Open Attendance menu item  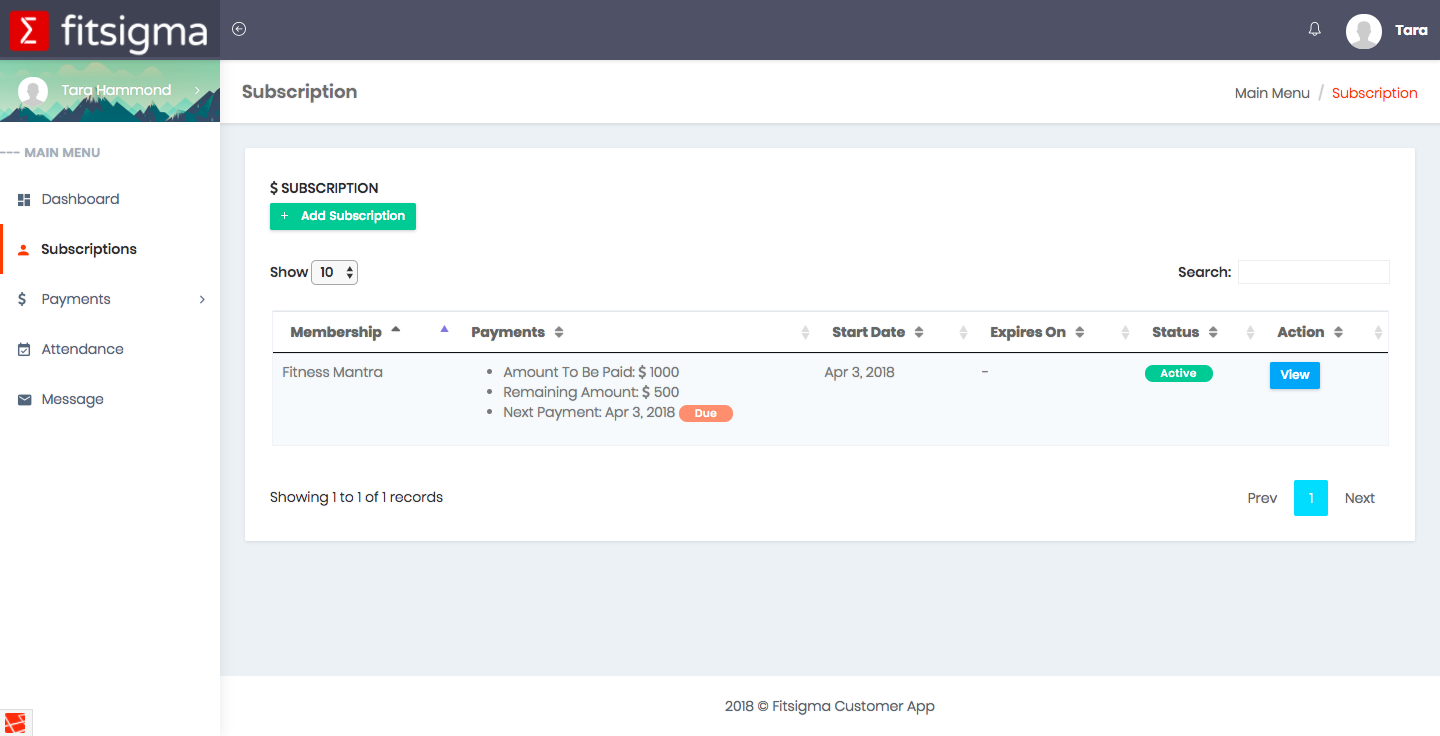coord(82,350)
